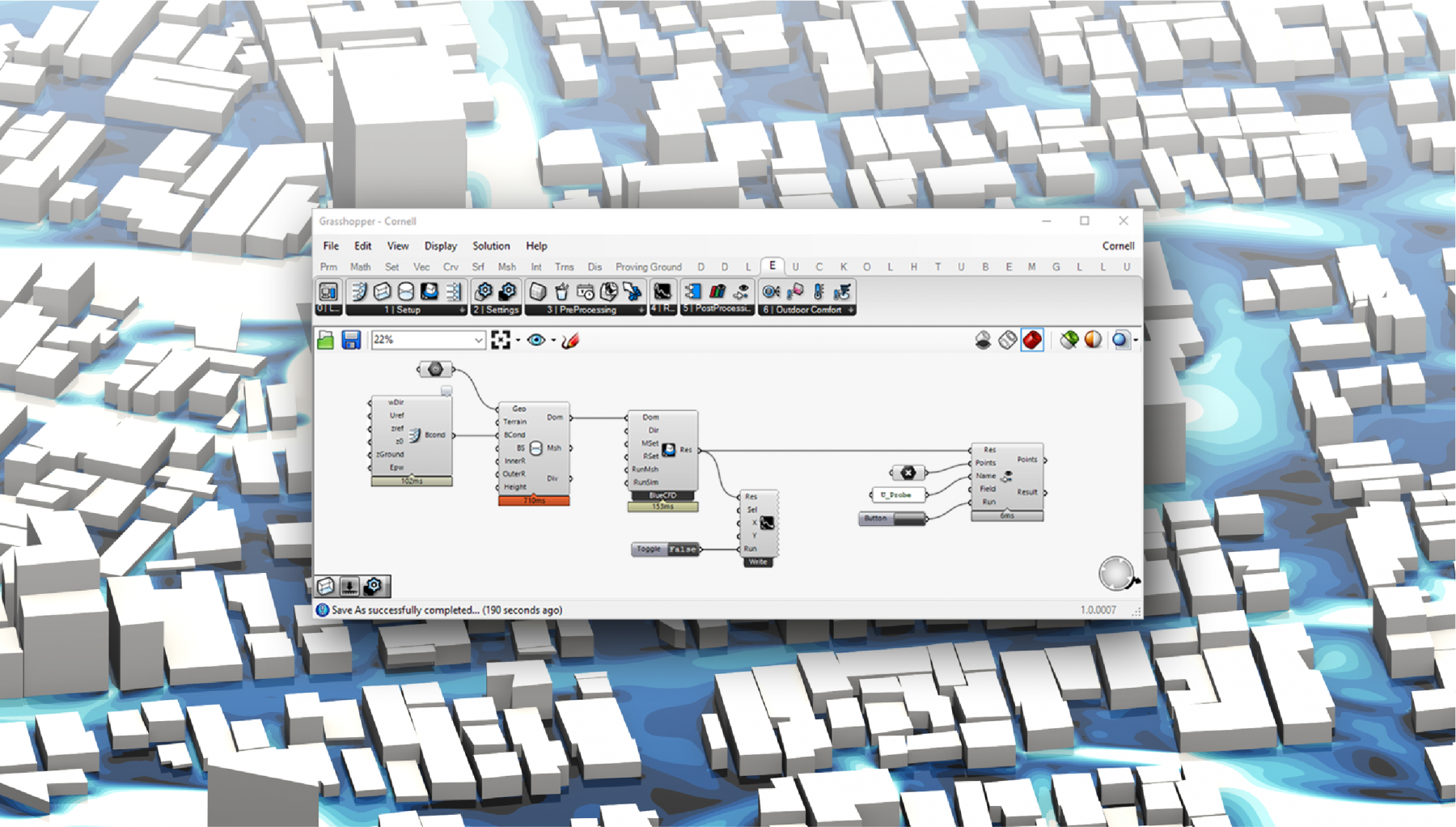This screenshot has width=1456, height=827.
Task: Click the download icon at canvas bottom-left
Action: coord(349,586)
